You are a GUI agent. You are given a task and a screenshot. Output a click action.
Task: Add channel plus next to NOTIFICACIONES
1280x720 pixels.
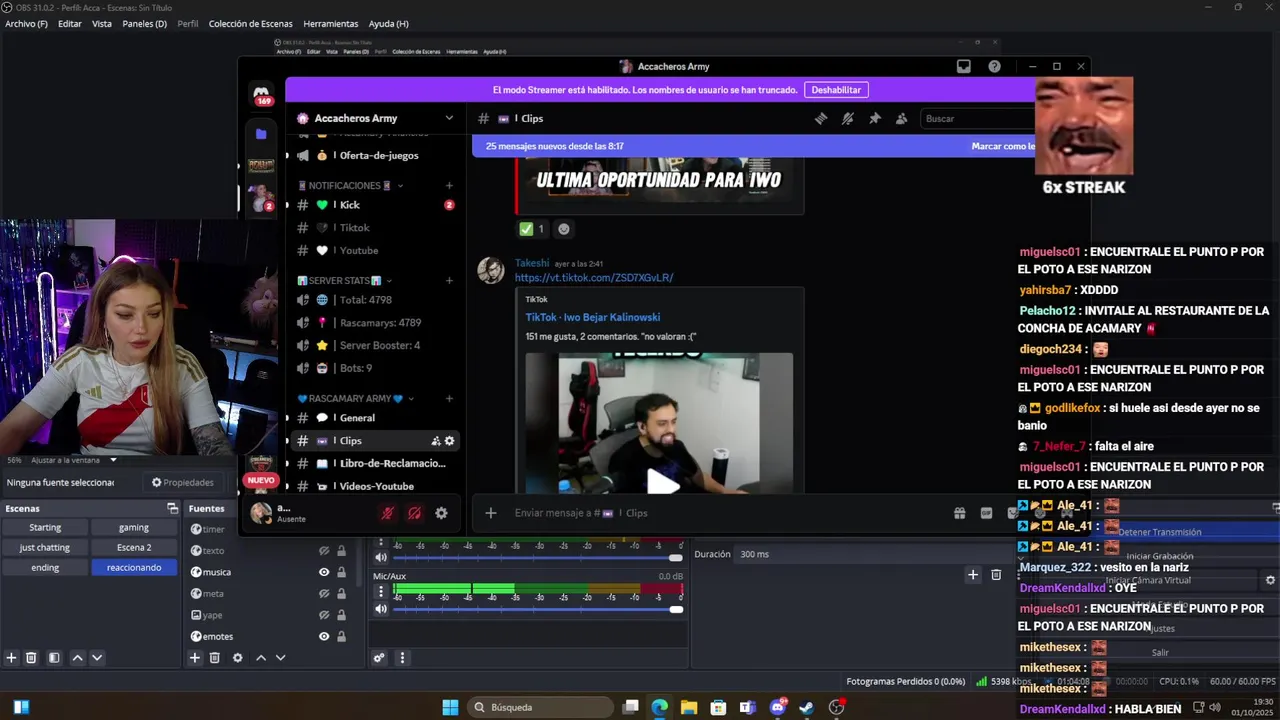449,185
